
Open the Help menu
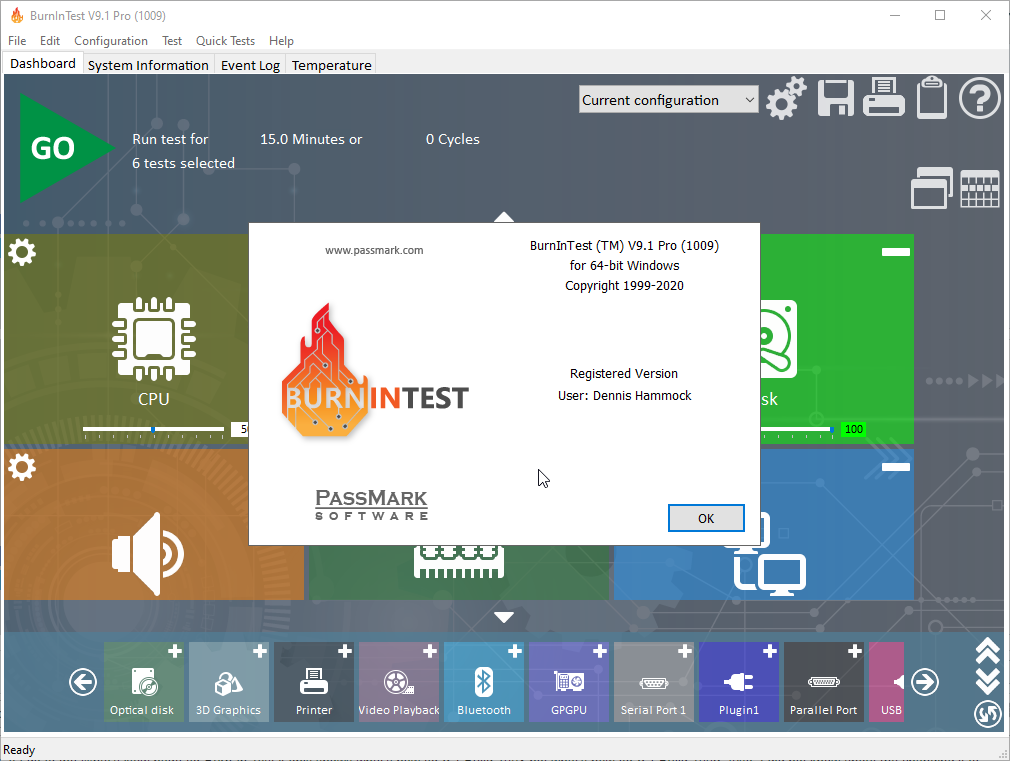281,41
